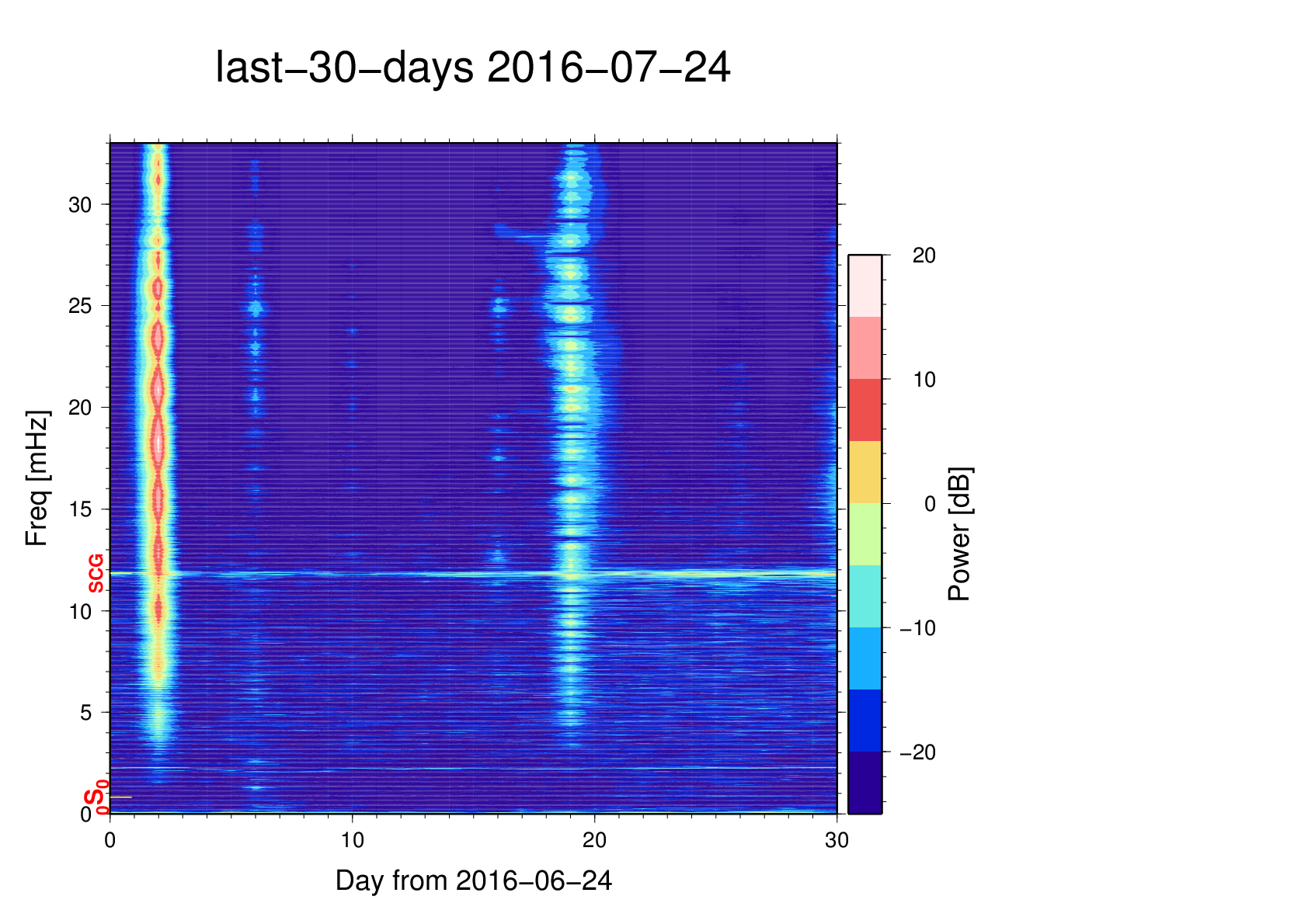Viewport: 1308px width, 924px height.
Task: Click the Day from 2016-06-24 axis label
Action: point(473,881)
